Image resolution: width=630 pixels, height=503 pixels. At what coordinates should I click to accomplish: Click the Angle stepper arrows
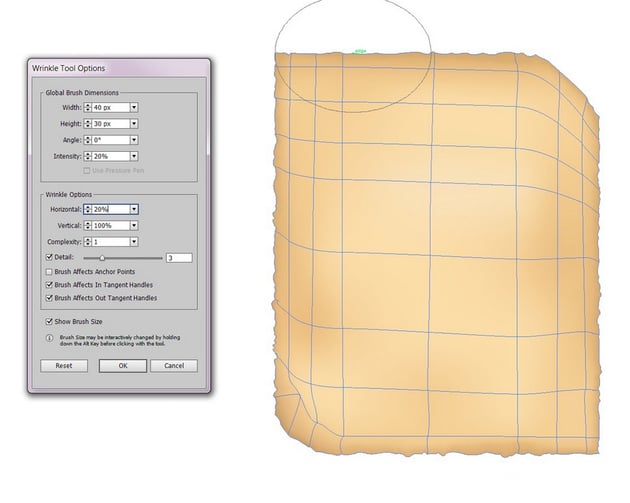tap(88, 140)
